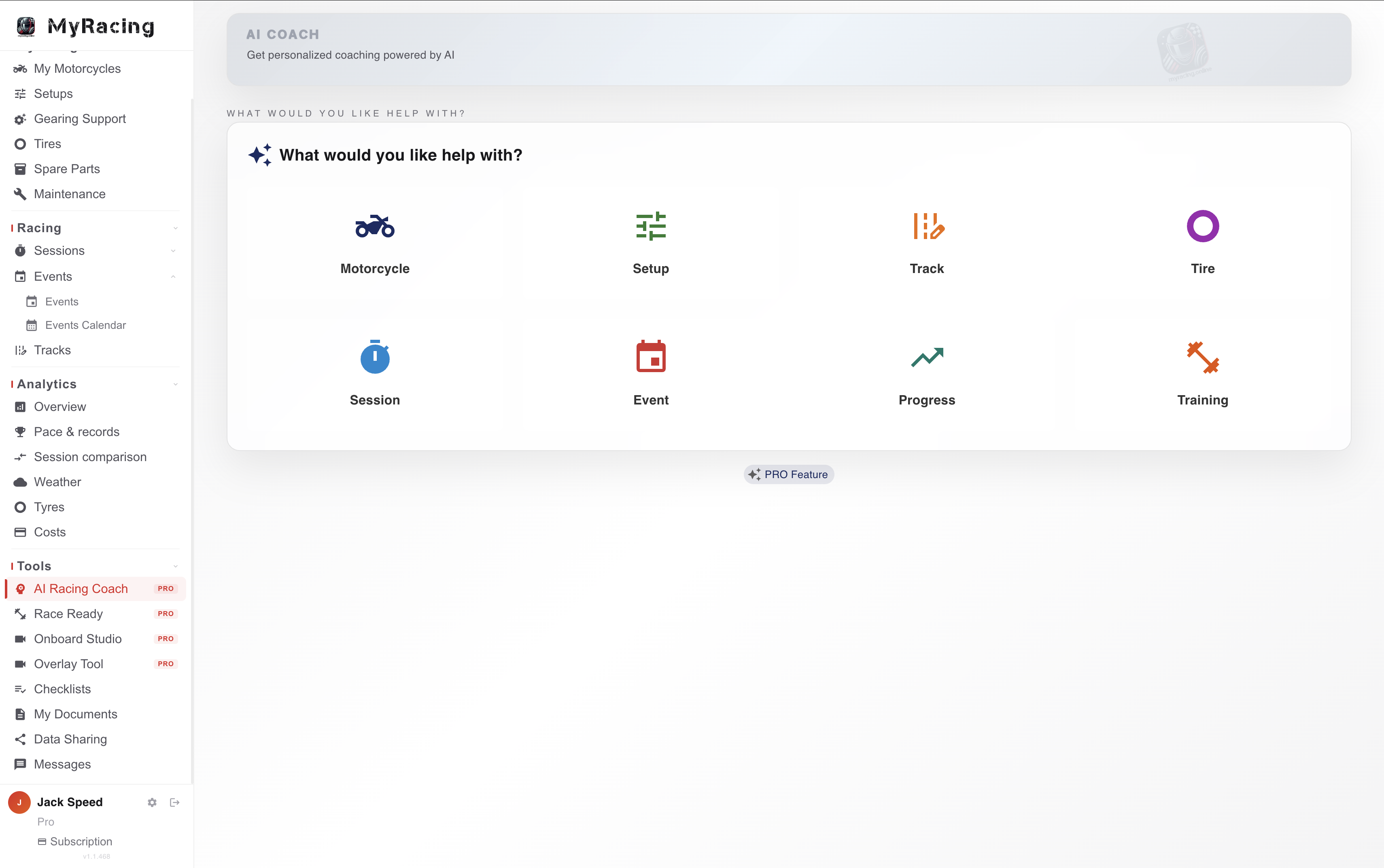Select AI Racing Coach in sidebar
Viewport: 1384px width, 868px height.
[x=96, y=589]
